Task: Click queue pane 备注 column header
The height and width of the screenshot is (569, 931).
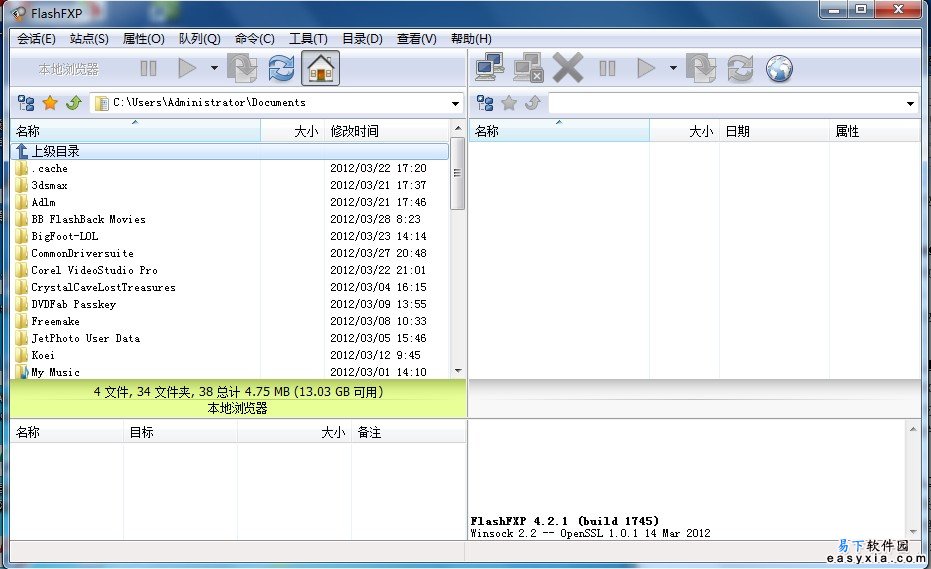Action: (x=408, y=432)
